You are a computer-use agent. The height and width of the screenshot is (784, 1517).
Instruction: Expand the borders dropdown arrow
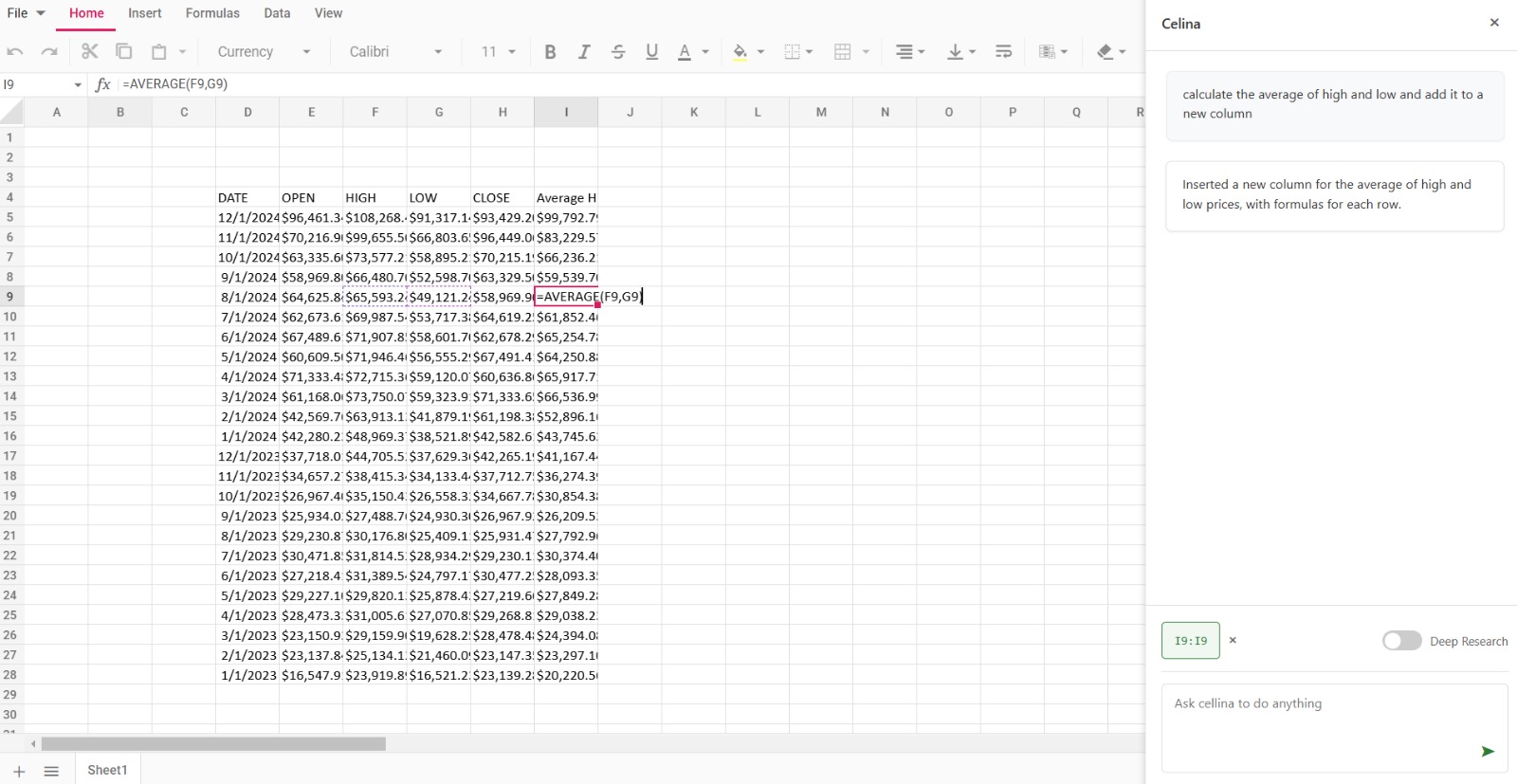click(x=809, y=52)
